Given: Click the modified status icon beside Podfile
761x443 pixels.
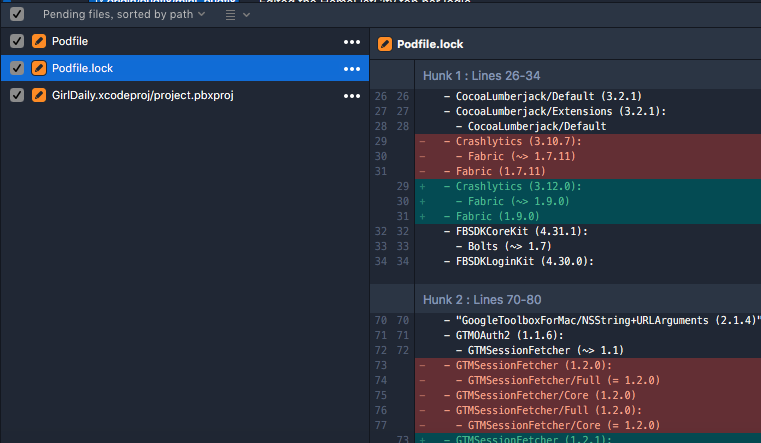Looking at the screenshot, I should tap(39, 41).
